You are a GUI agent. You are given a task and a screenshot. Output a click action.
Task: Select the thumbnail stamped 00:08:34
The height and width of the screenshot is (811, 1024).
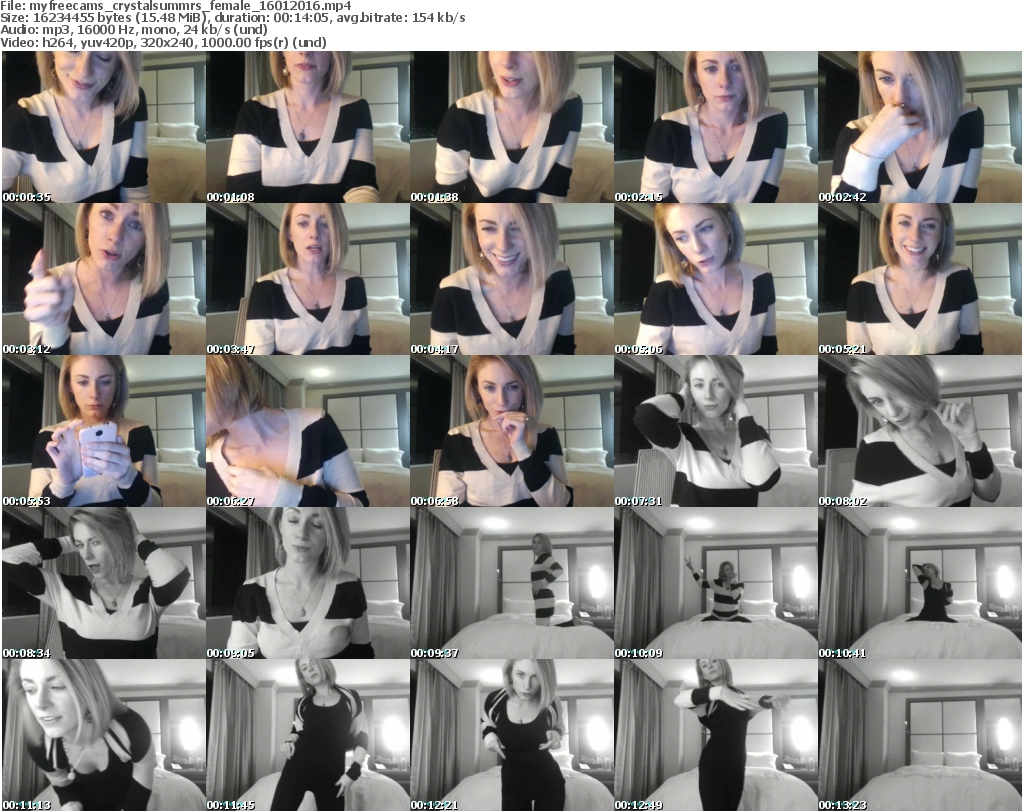pyautogui.click(x=104, y=584)
